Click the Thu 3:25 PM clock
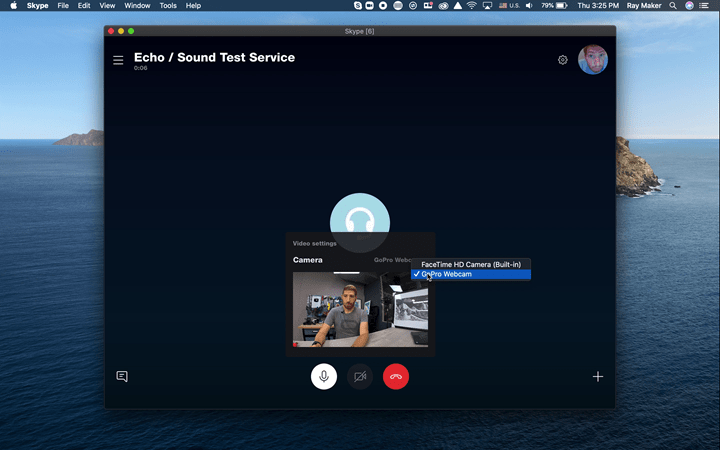 pos(598,6)
